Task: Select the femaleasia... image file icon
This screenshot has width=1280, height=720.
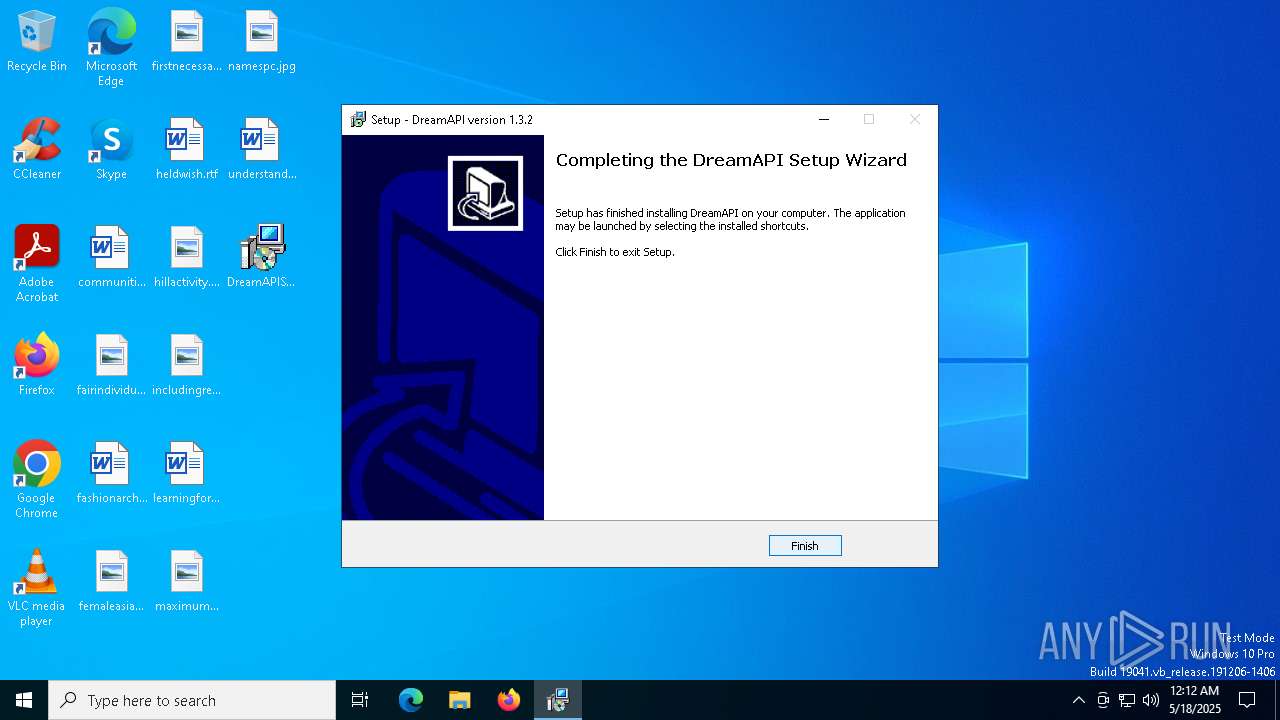Action: tap(111, 582)
